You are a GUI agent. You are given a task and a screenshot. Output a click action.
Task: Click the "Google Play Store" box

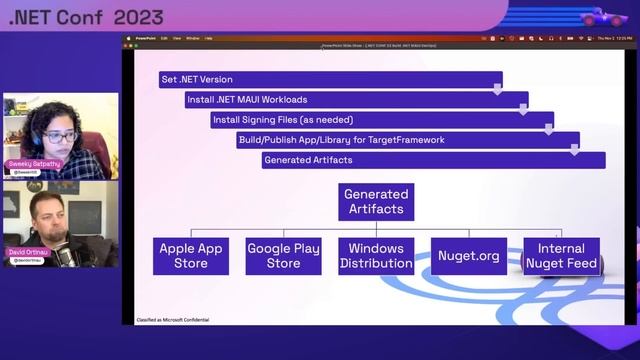283,256
